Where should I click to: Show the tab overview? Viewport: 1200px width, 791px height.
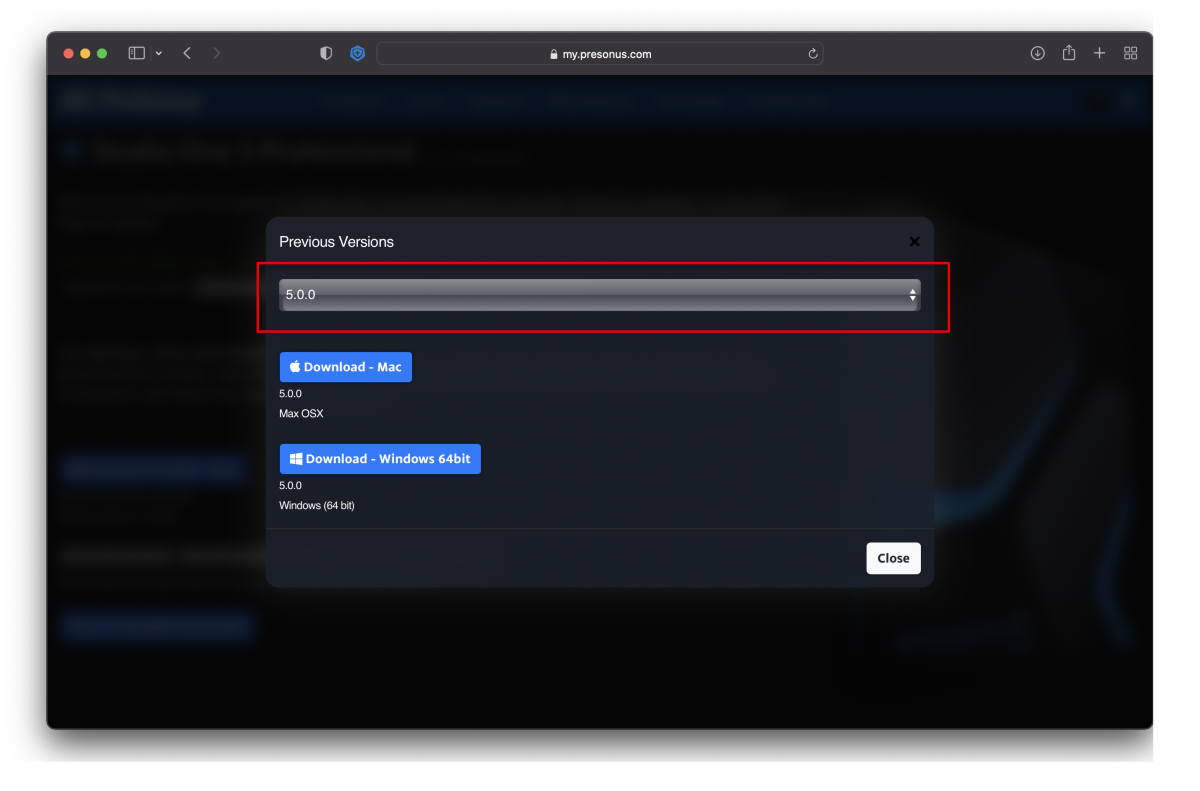tap(1131, 53)
